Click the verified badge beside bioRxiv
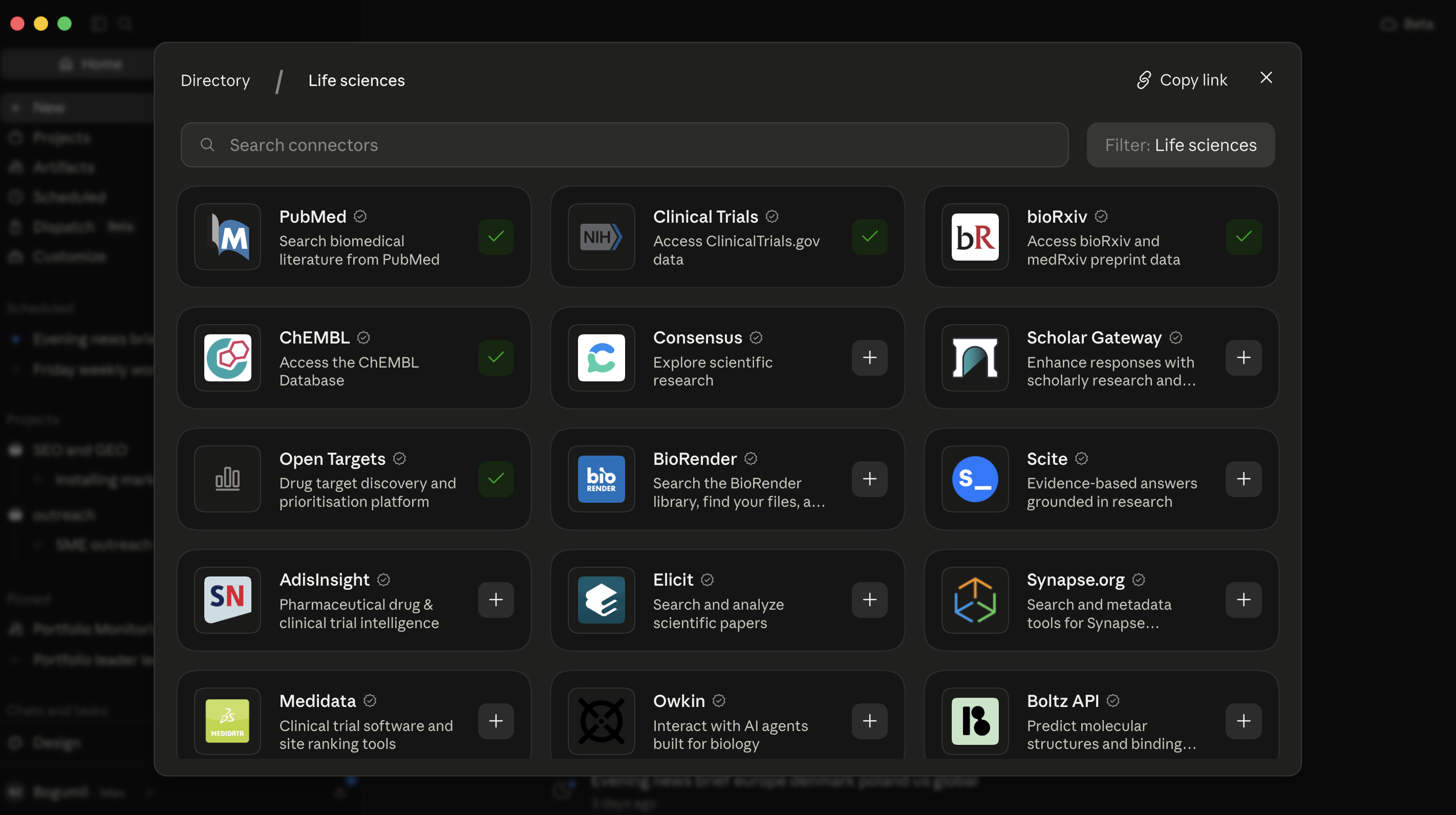 [x=1101, y=217]
